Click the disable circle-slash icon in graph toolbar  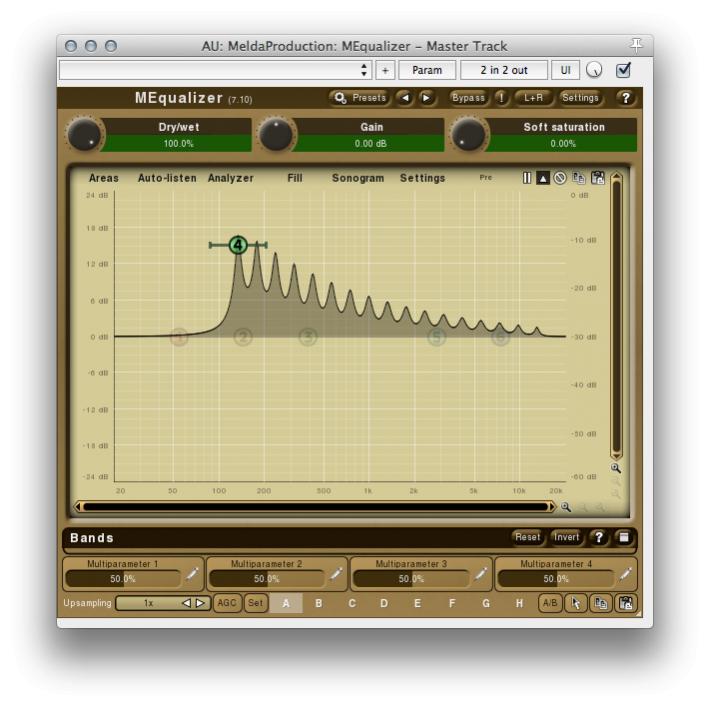tap(560, 178)
